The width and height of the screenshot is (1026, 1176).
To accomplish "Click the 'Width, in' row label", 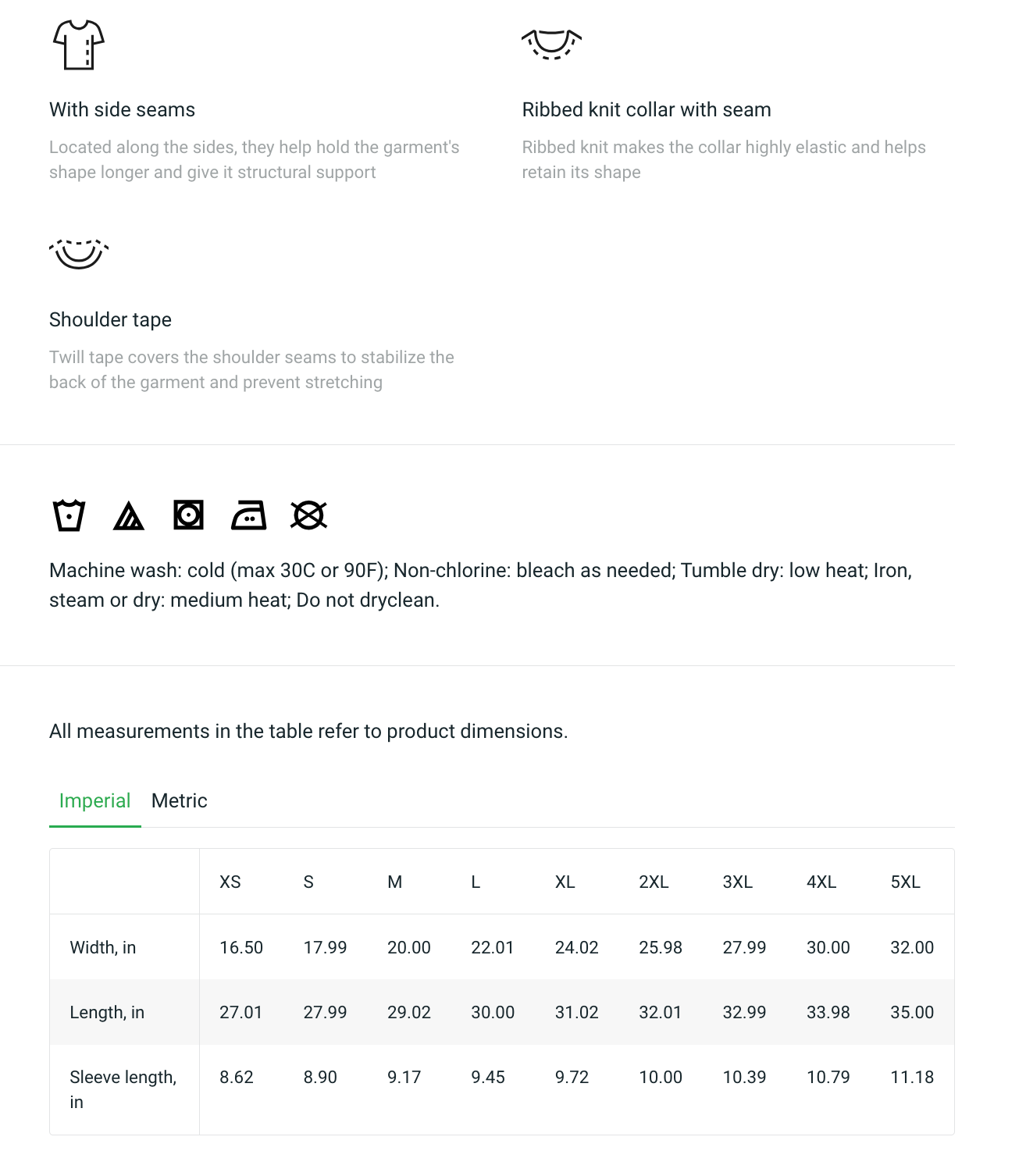I will [102, 947].
